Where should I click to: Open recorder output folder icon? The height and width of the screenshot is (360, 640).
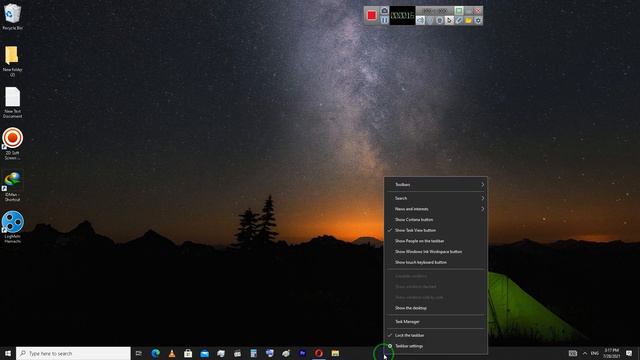(468, 20)
